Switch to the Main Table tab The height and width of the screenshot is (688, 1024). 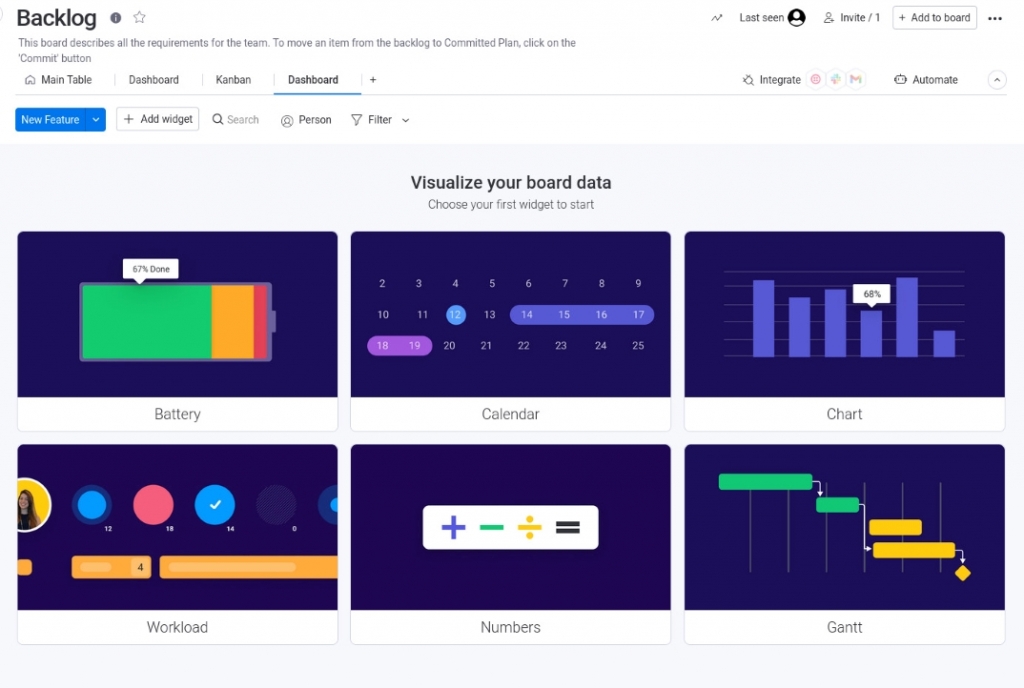(58, 80)
